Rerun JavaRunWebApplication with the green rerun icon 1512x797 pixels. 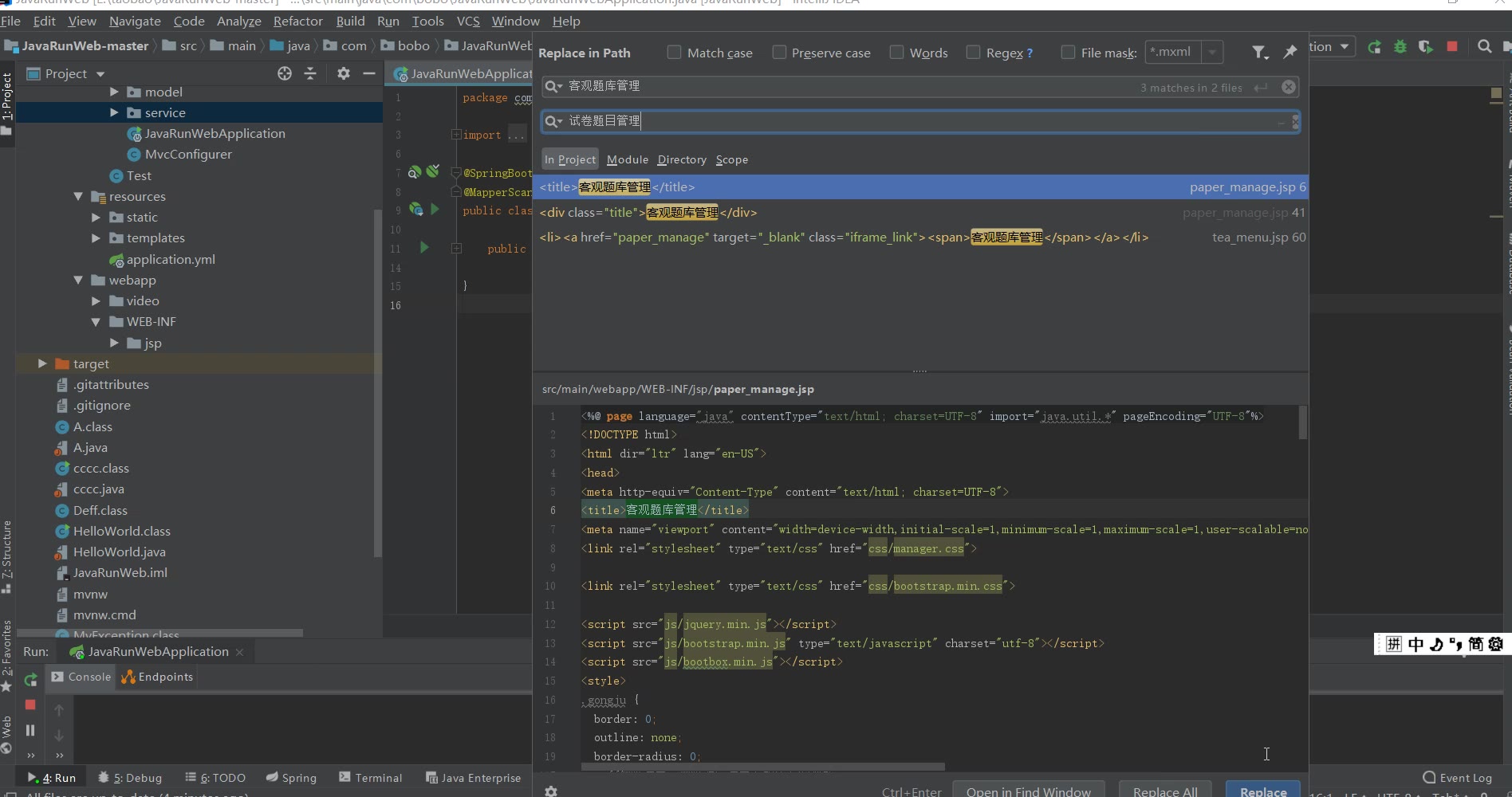click(30, 680)
